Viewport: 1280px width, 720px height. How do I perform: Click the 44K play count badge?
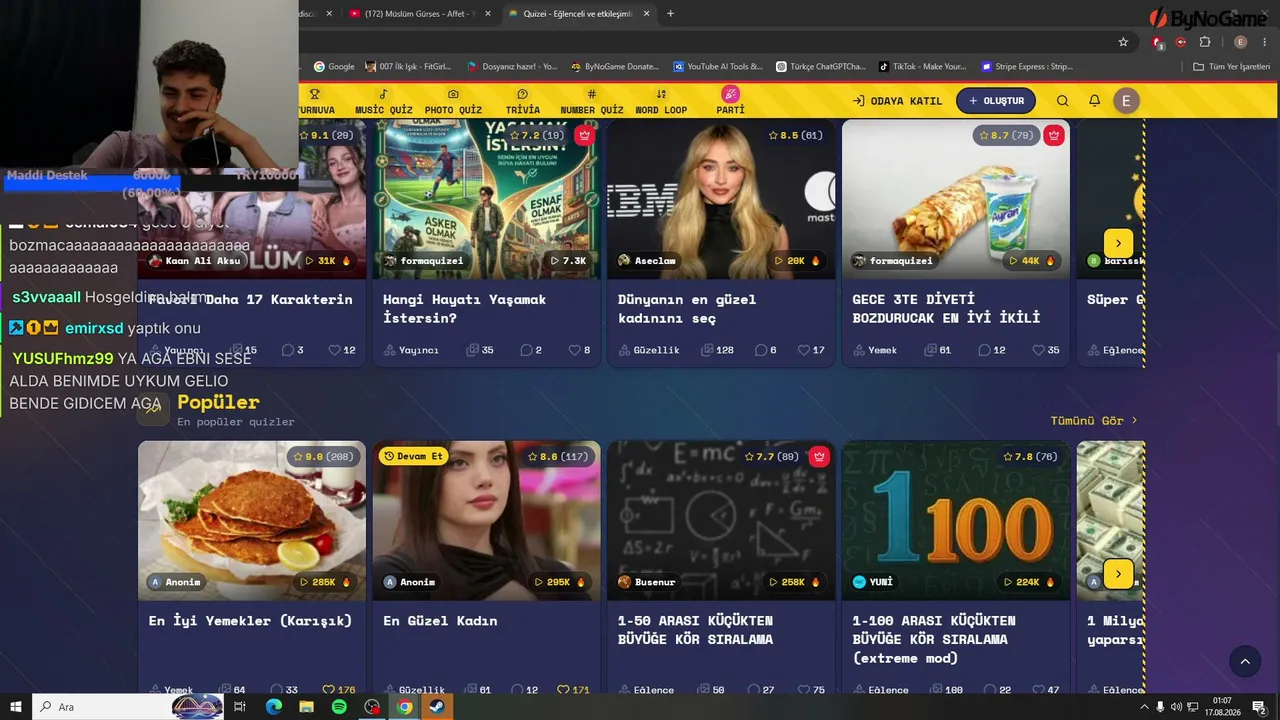[x=1032, y=261]
